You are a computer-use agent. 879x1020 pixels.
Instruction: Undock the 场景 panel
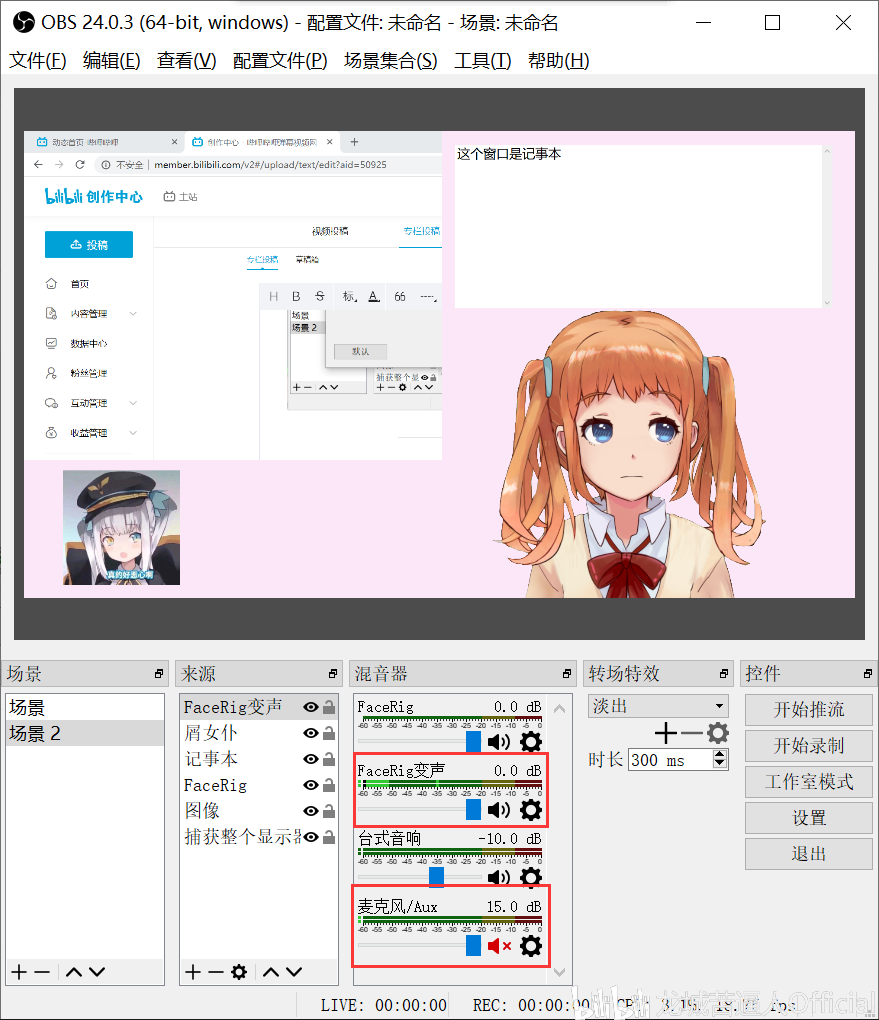(159, 674)
